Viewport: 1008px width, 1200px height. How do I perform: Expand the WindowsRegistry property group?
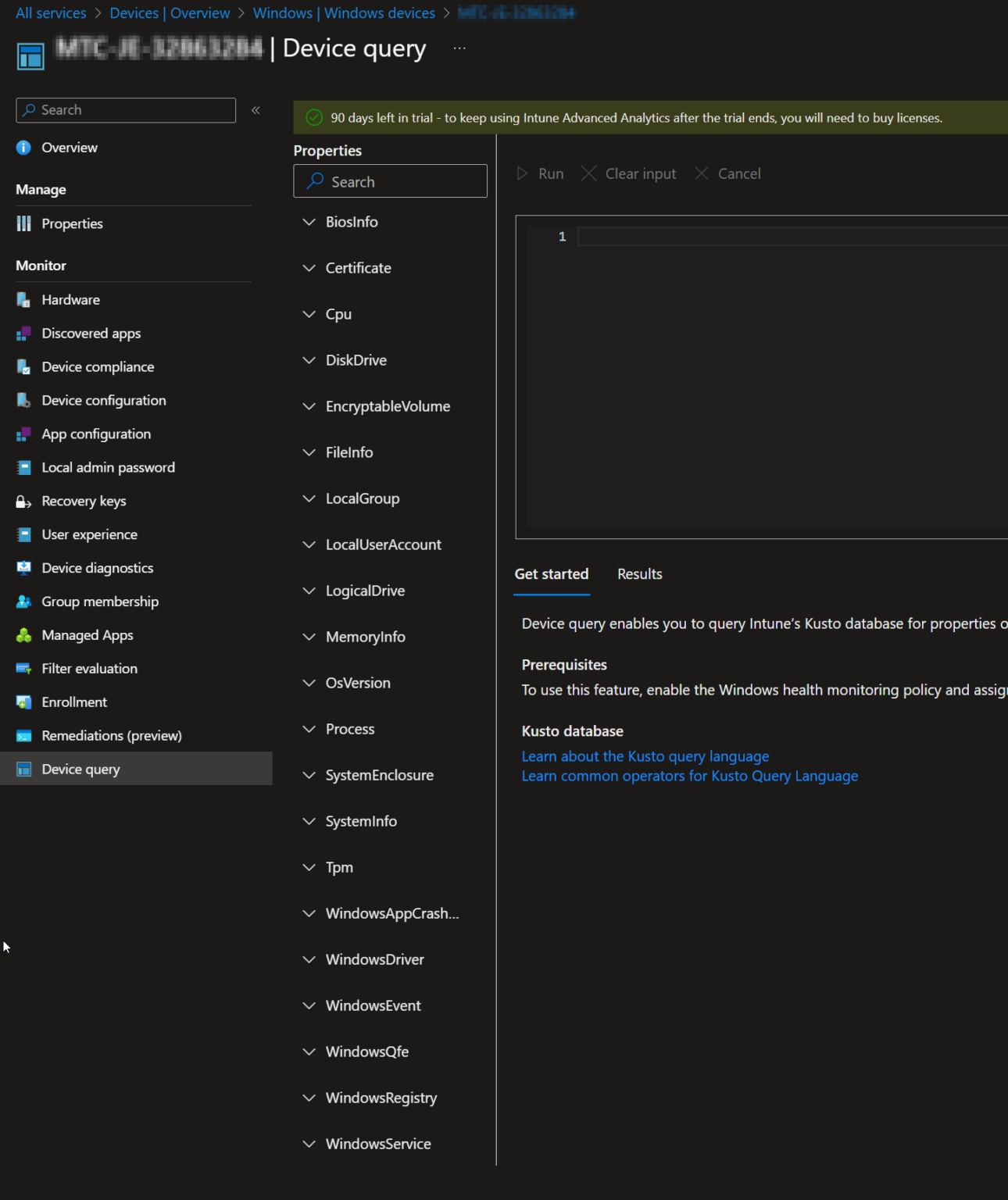click(381, 1098)
